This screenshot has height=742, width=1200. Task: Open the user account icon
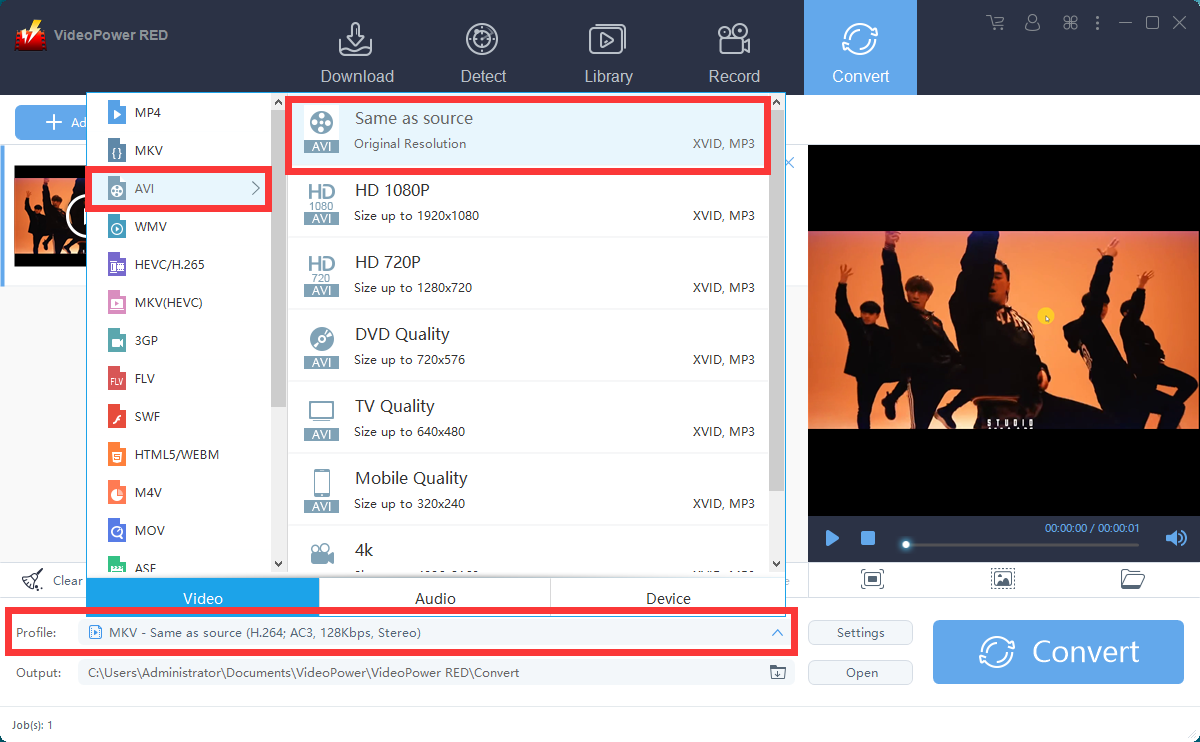pyautogui.click(x=1033, y=22)
